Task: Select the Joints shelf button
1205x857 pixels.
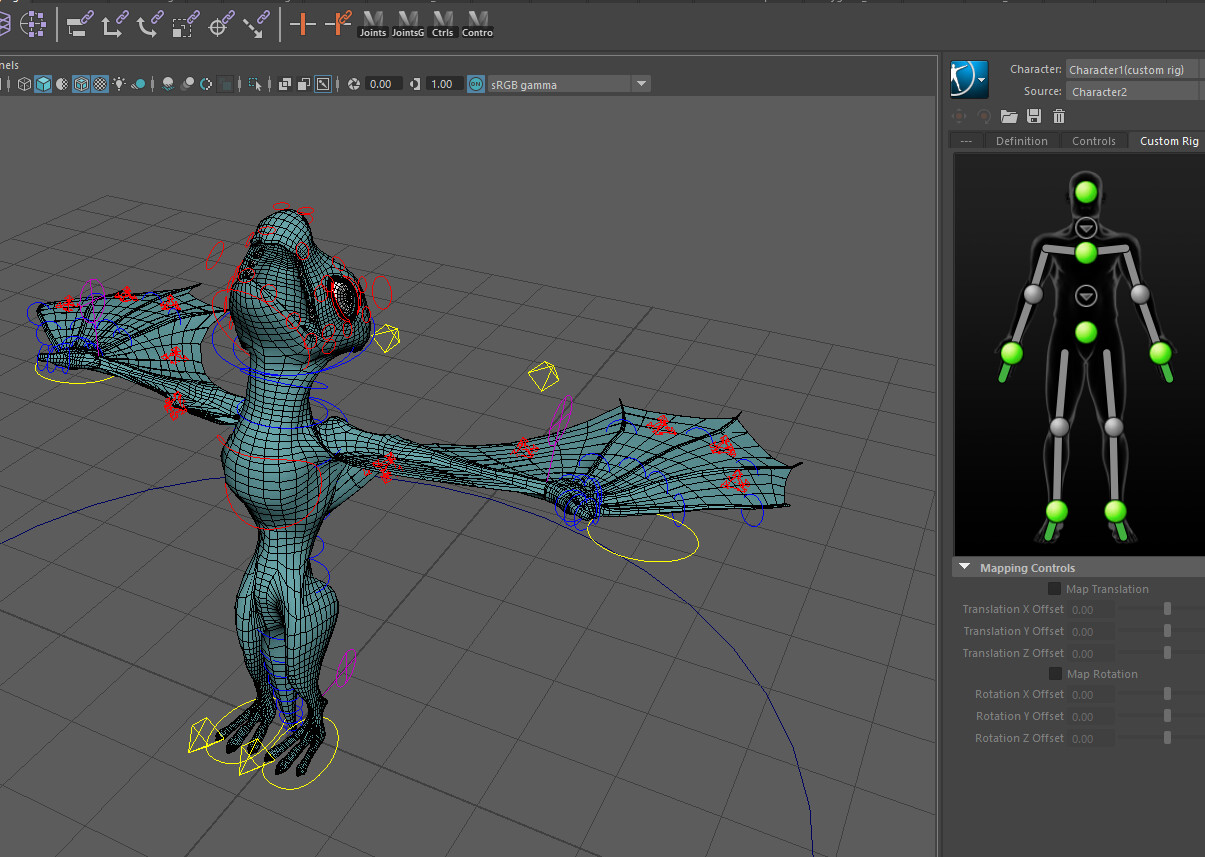Action: [x=372, y=22]
